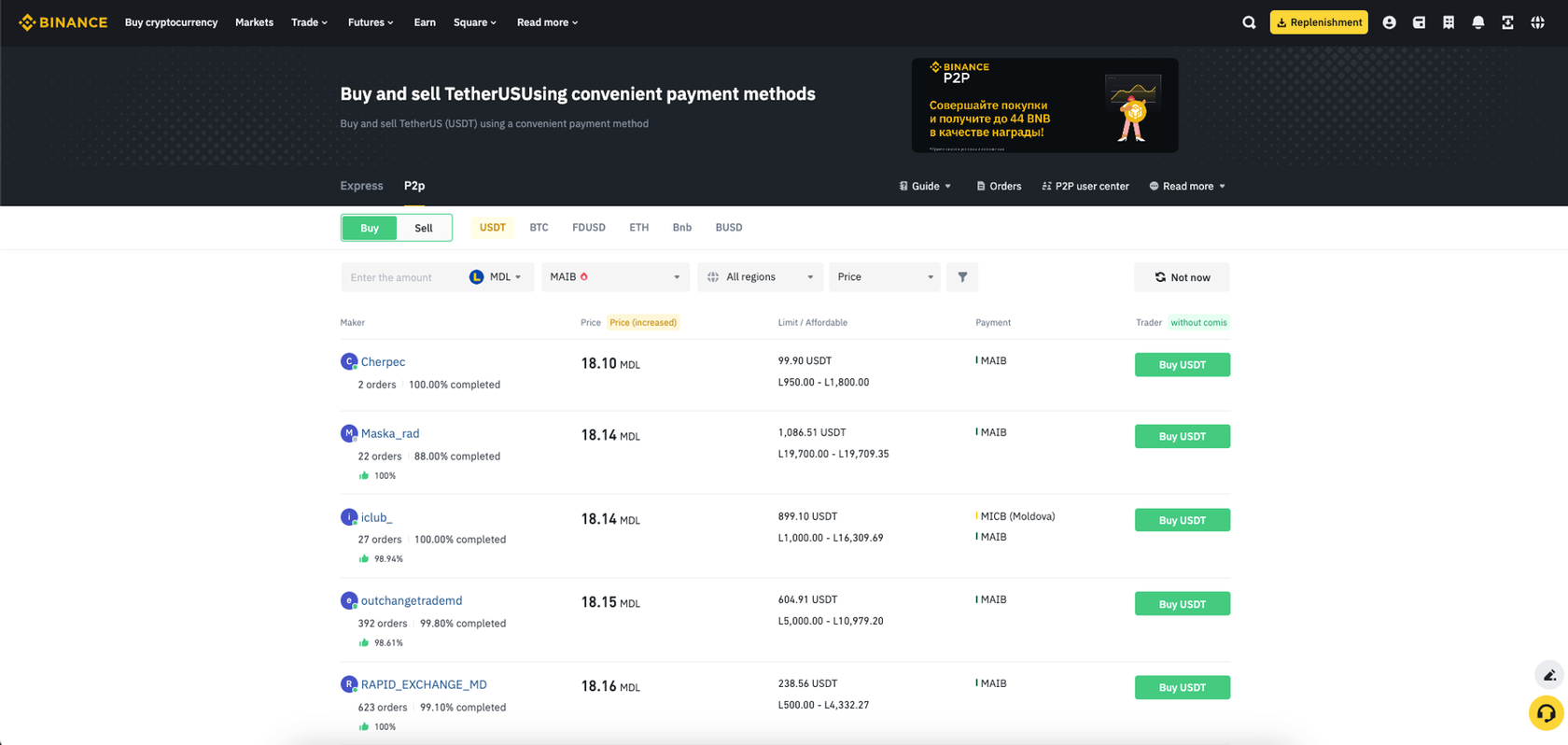The image size is (1568, 745).
Task: Open the Square menu dropdown
Action: tap(475, 22)
